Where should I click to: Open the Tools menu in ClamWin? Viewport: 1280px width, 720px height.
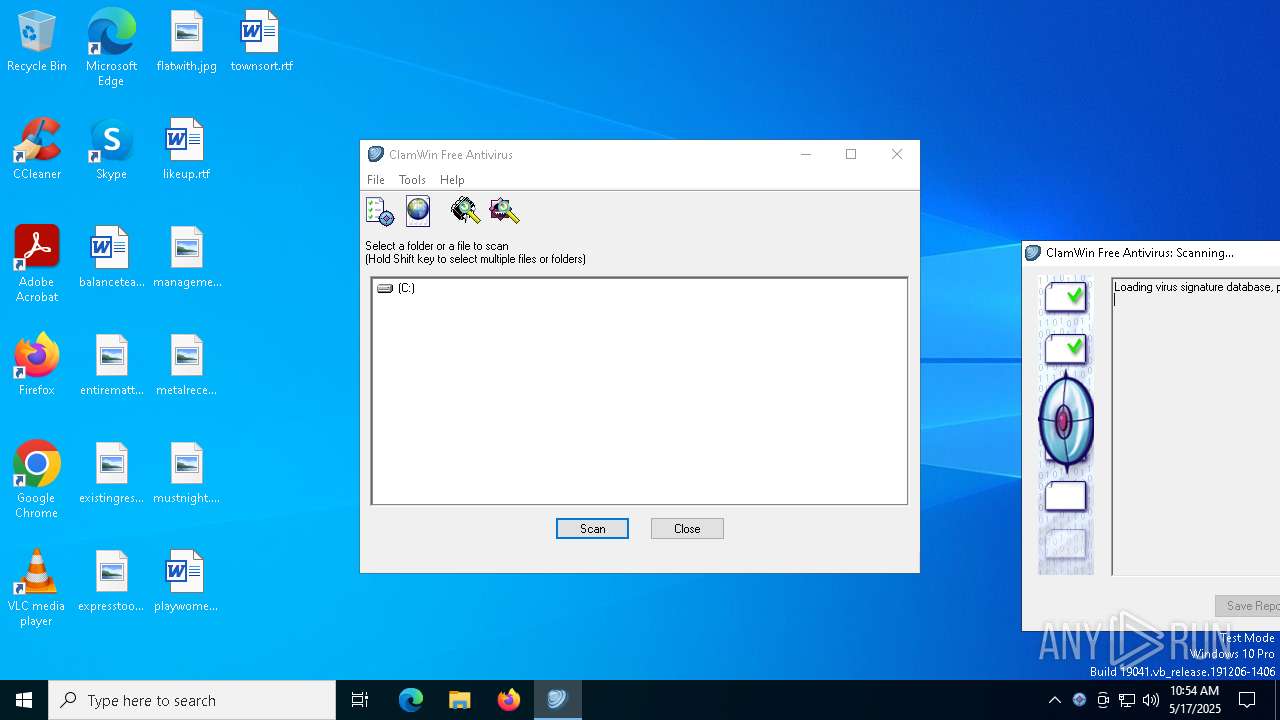(412, 180)
